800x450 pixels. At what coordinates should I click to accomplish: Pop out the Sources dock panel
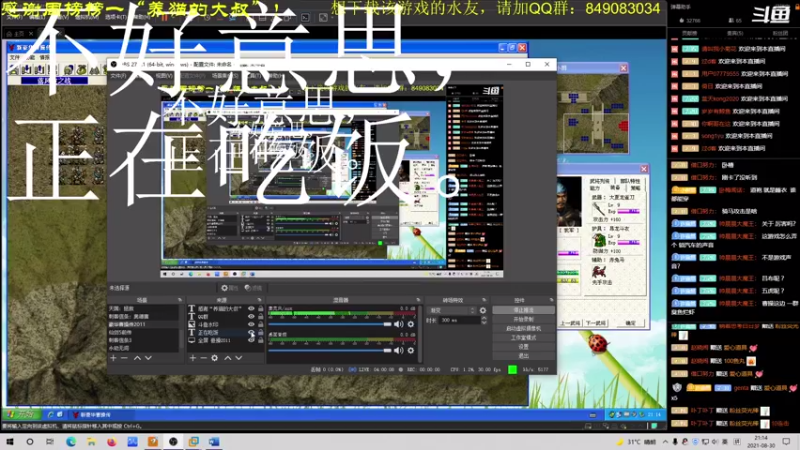tap(259, 300)
